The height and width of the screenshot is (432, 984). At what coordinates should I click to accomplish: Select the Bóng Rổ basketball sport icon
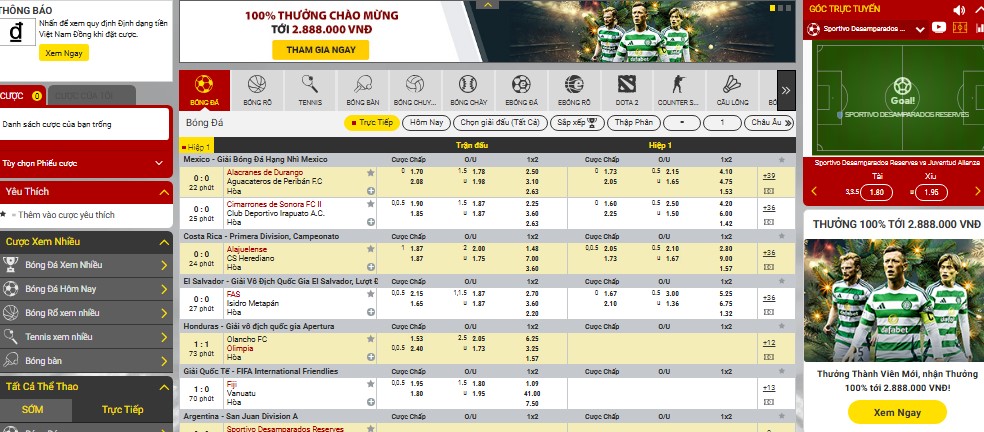[255, 90]
